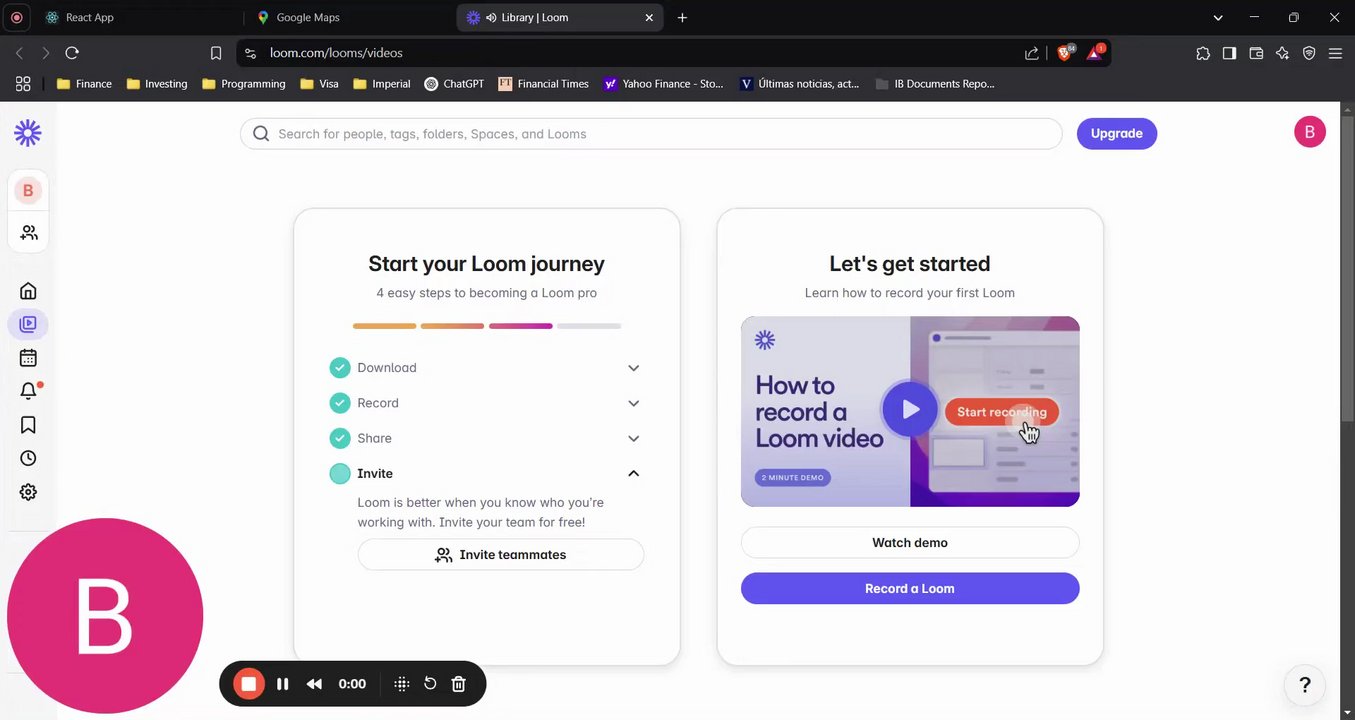Open the apps grid icon in the bookmarks bar
The image size is (1355, 720).
click(x=23, y=84)
